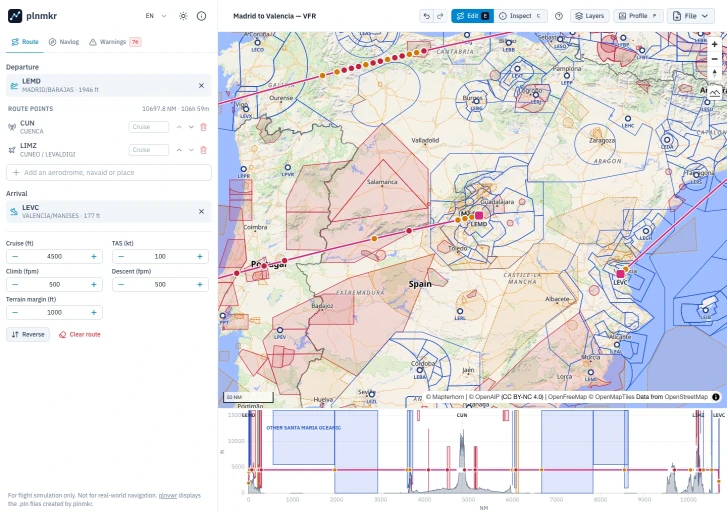The height and width of the screenshot is (512, 727).
Task: Open the plnvwr link in footer
Action: (168, 495)
